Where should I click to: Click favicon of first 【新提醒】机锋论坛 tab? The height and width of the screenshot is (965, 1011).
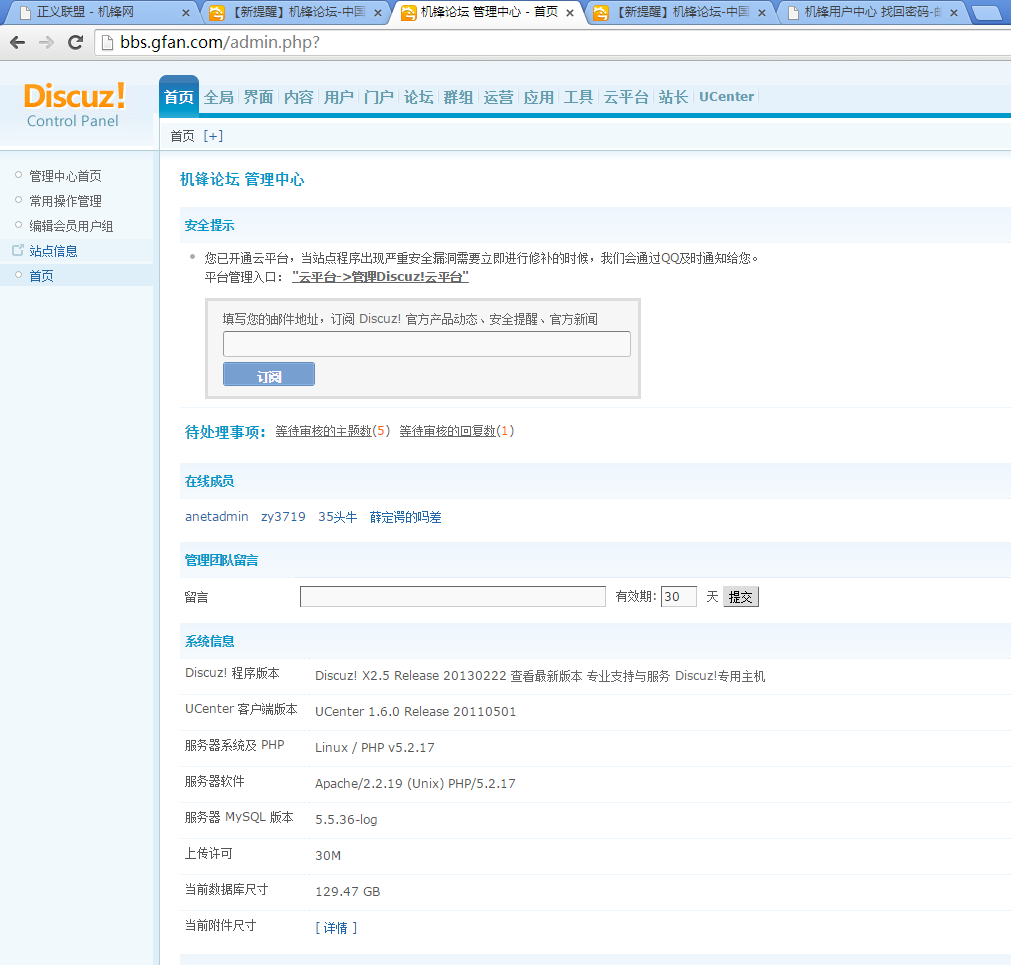(x=217, y=12)
